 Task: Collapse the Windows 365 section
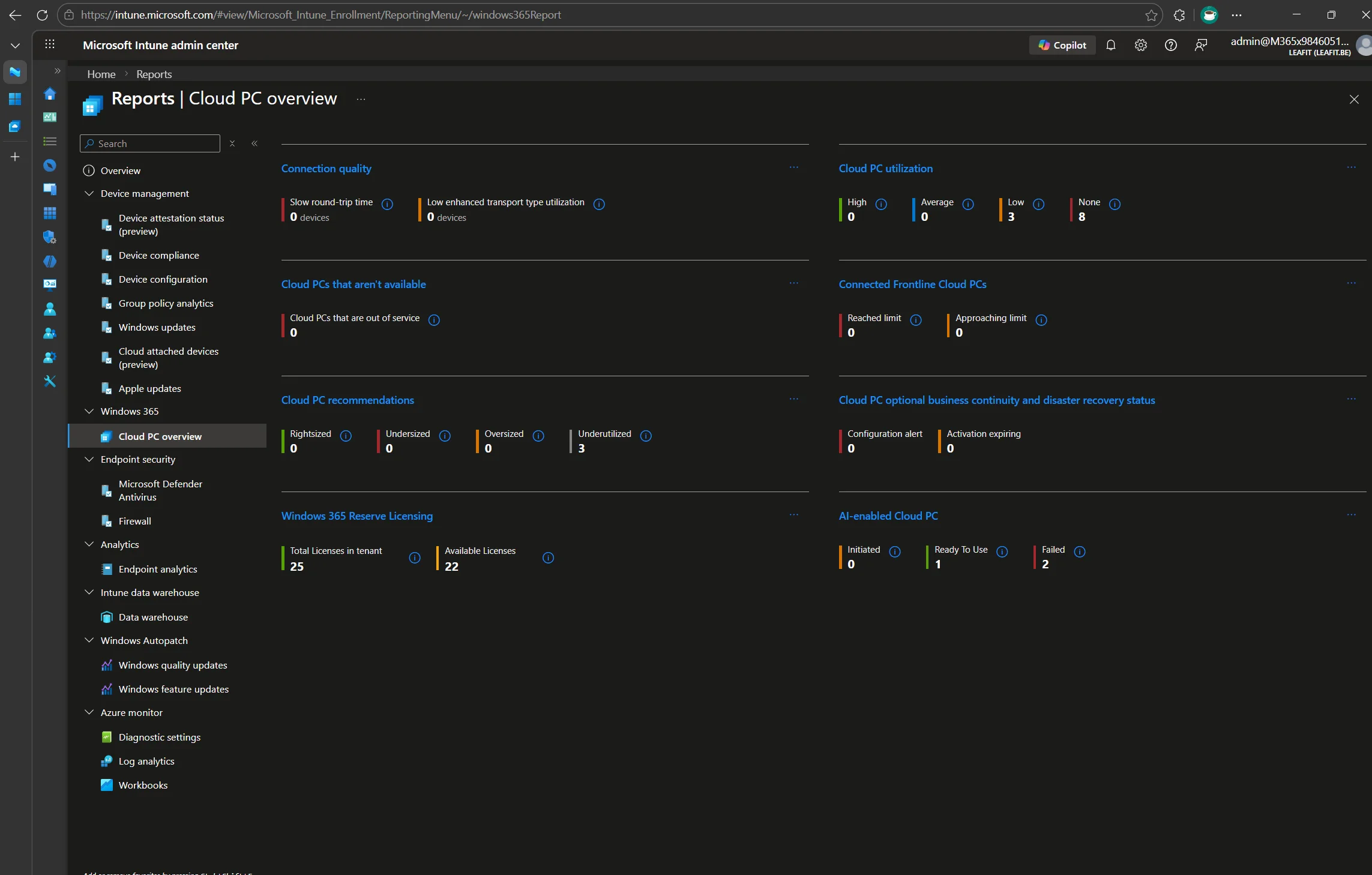[89, 411]
